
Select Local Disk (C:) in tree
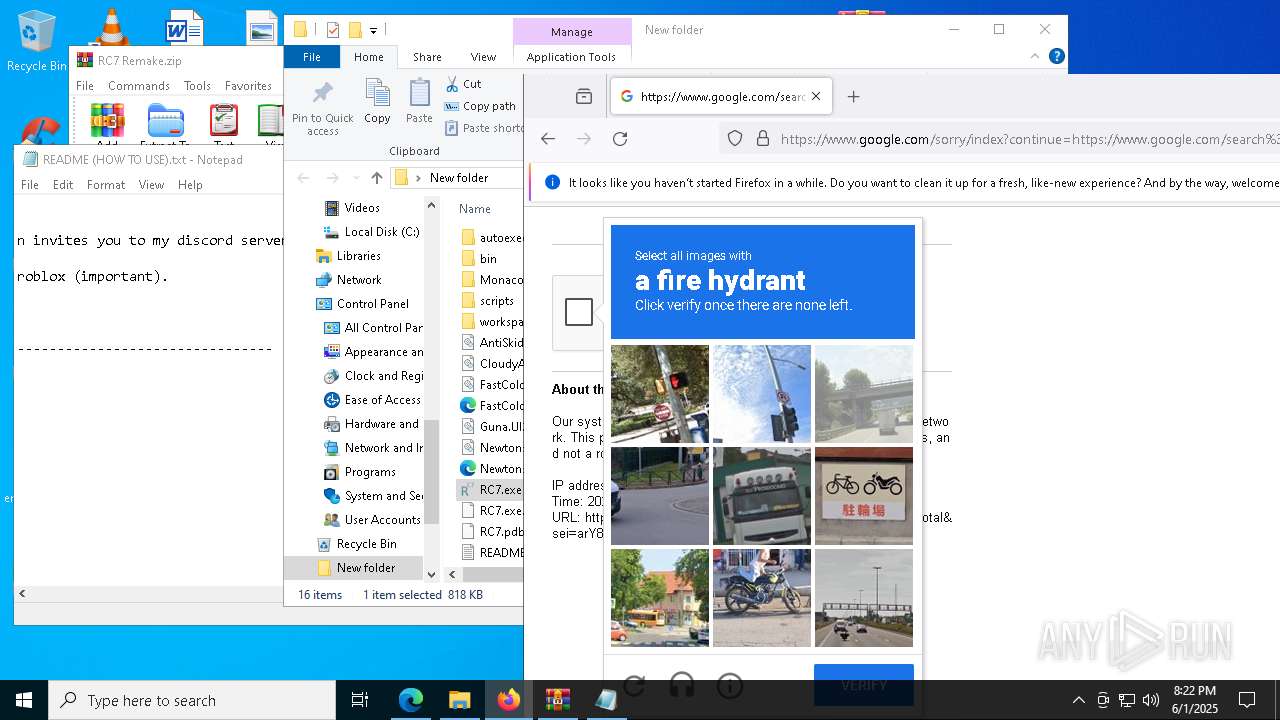point(381,232)
